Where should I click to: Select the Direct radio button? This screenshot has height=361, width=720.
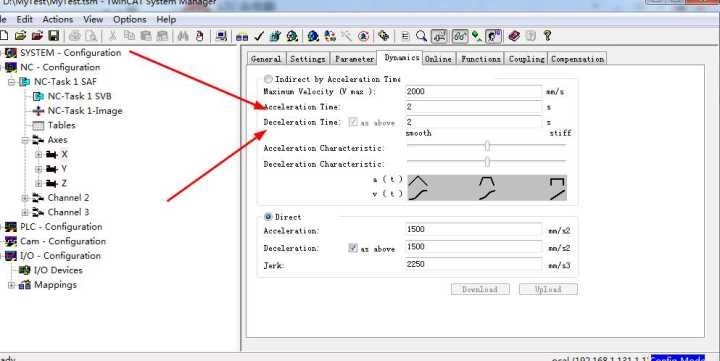point(268,217)
